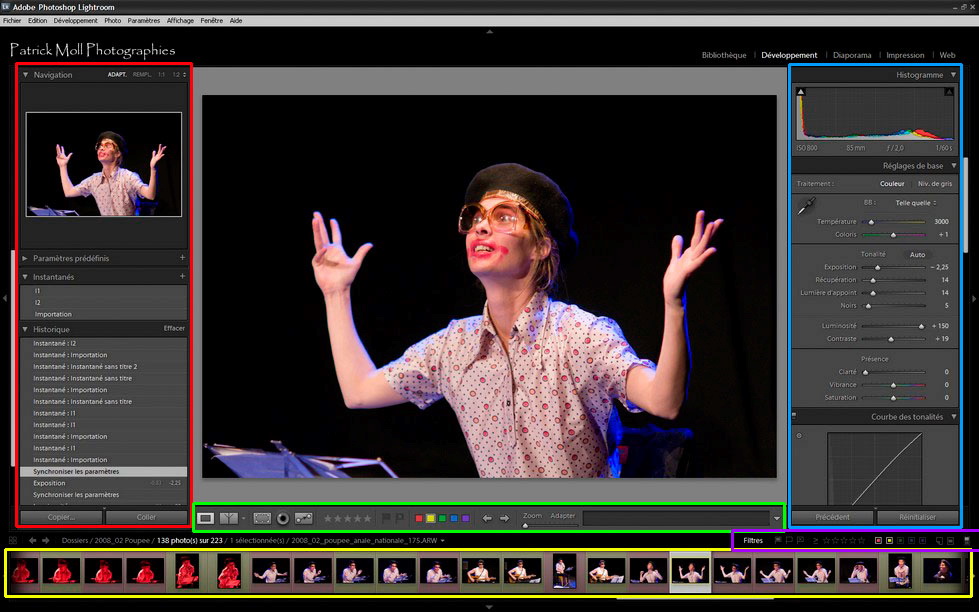Expand the Paramètres prédéfinis panel
This screenshot has height=612, width=979.
coord(25,258)
